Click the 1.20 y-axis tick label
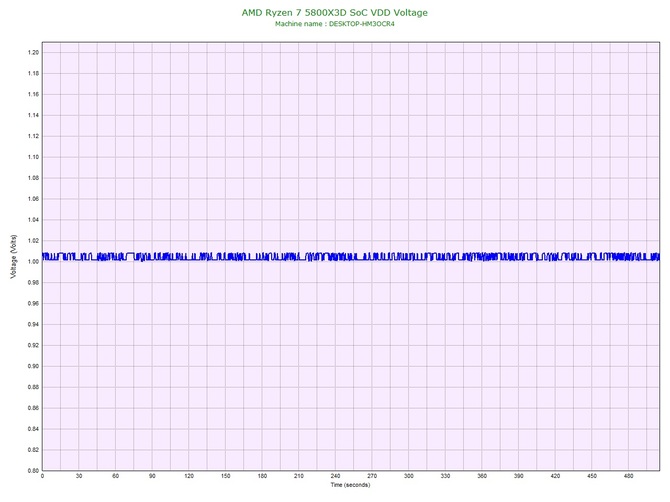 pos(33,53)
